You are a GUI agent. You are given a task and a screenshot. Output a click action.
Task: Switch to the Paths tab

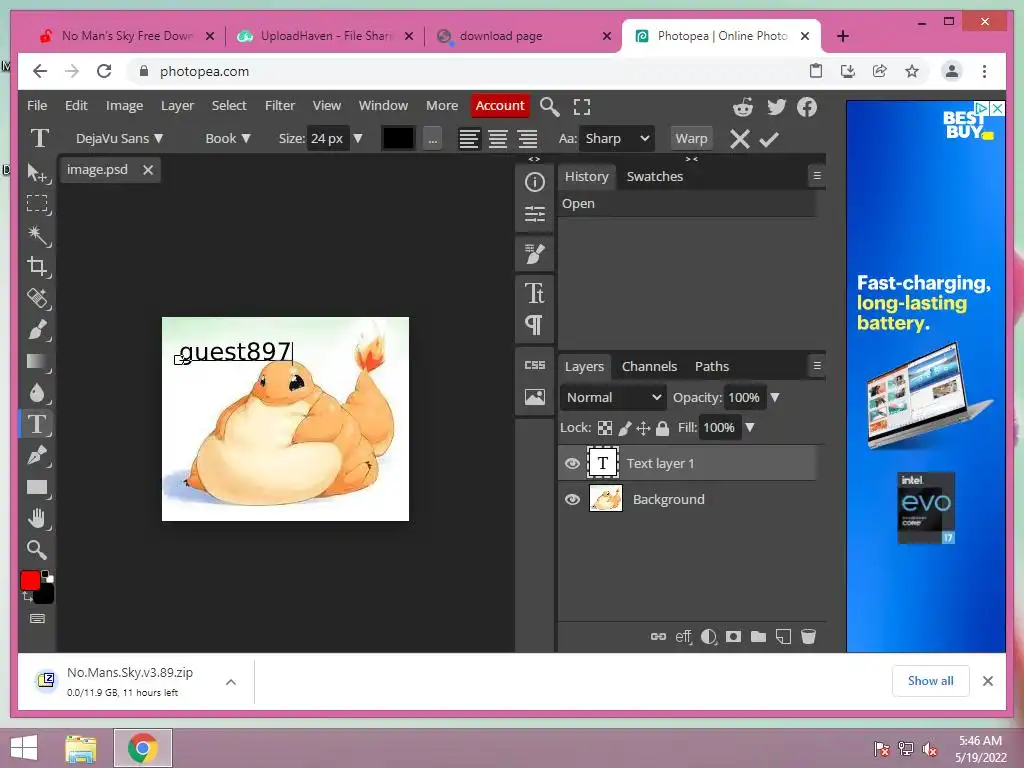(x=711, y=366)
